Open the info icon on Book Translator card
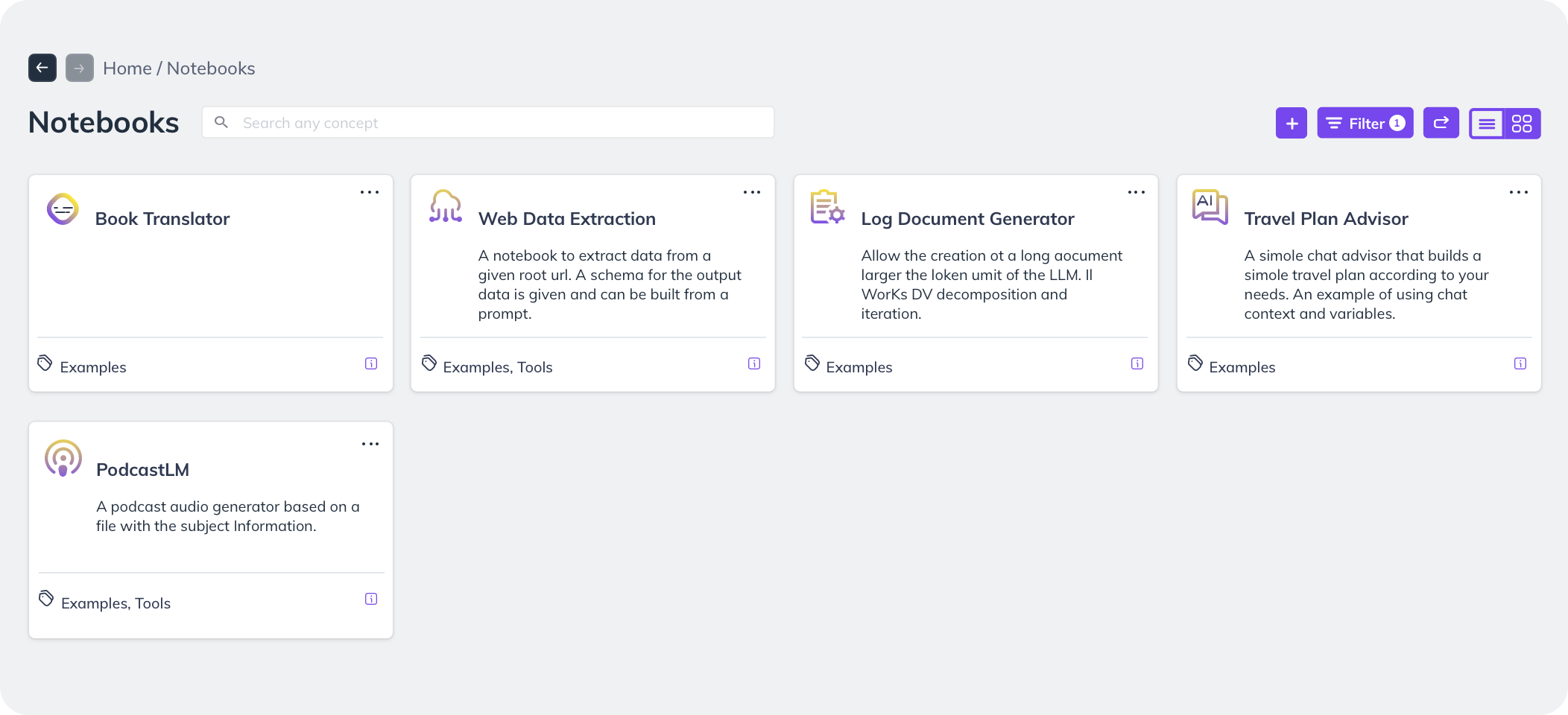The width and height of the screenshot is (1568, 715). (371, 363)
